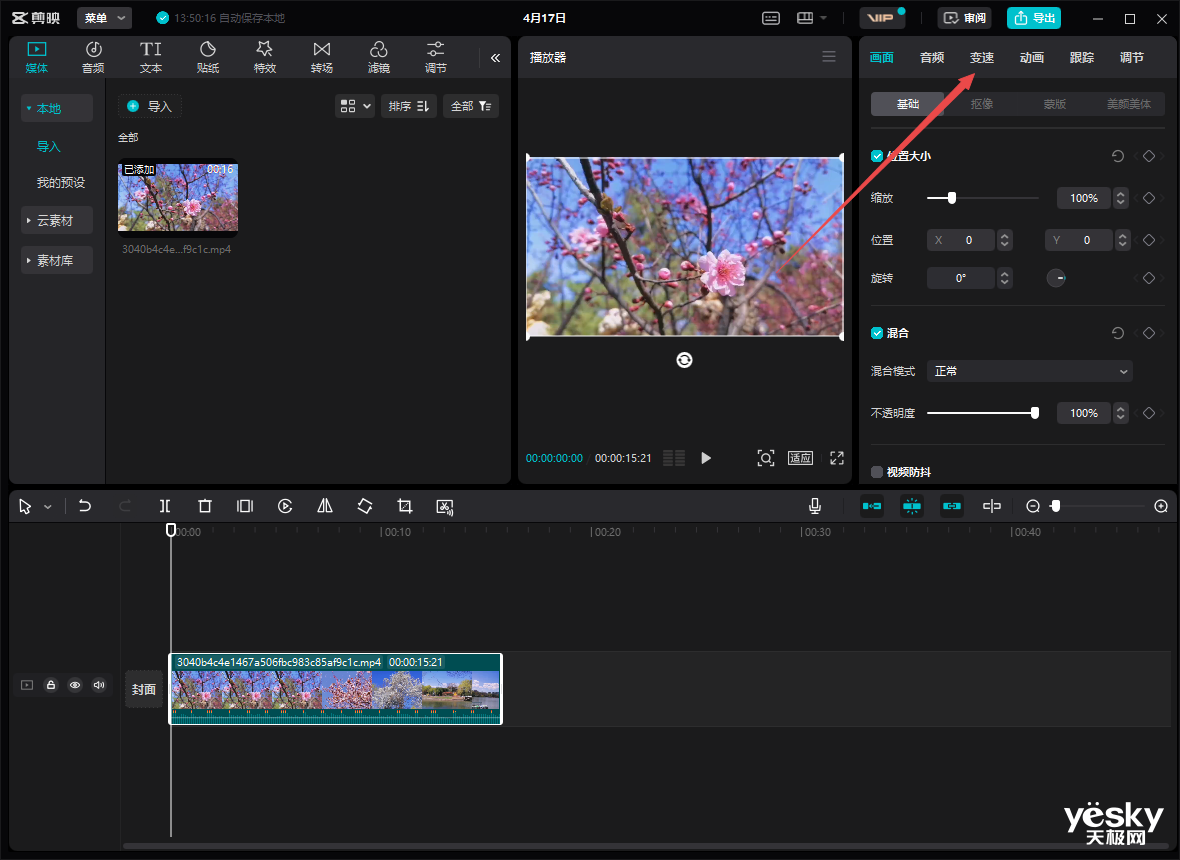The height and width of the screenshot is (860, 1180).
Task: Toggle the 混合 checkbox
Action: (877, 333)
